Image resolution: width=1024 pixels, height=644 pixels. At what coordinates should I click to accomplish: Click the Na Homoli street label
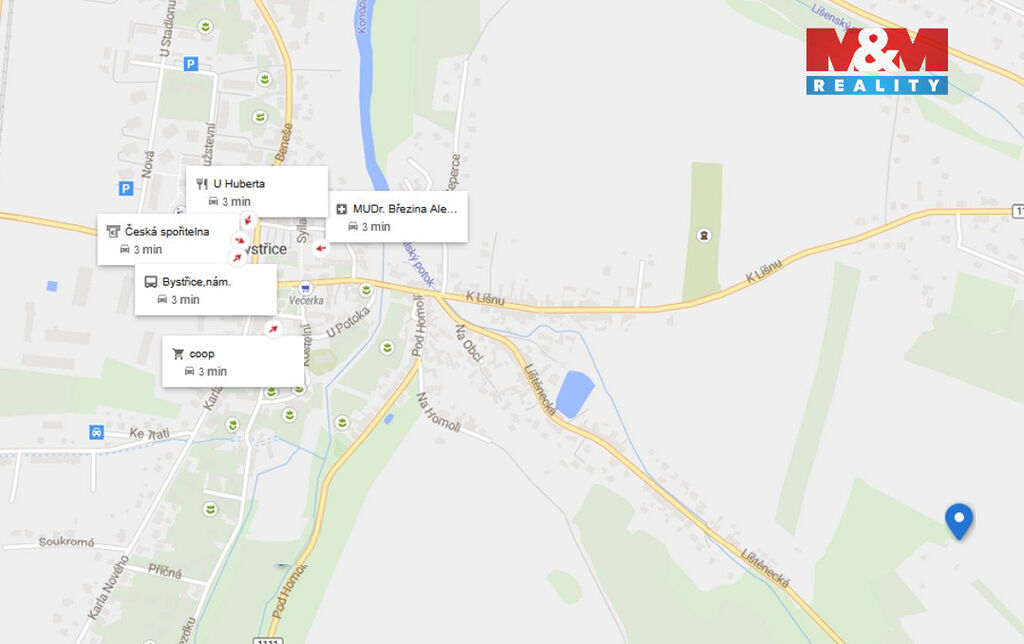[x=437, y=412]
